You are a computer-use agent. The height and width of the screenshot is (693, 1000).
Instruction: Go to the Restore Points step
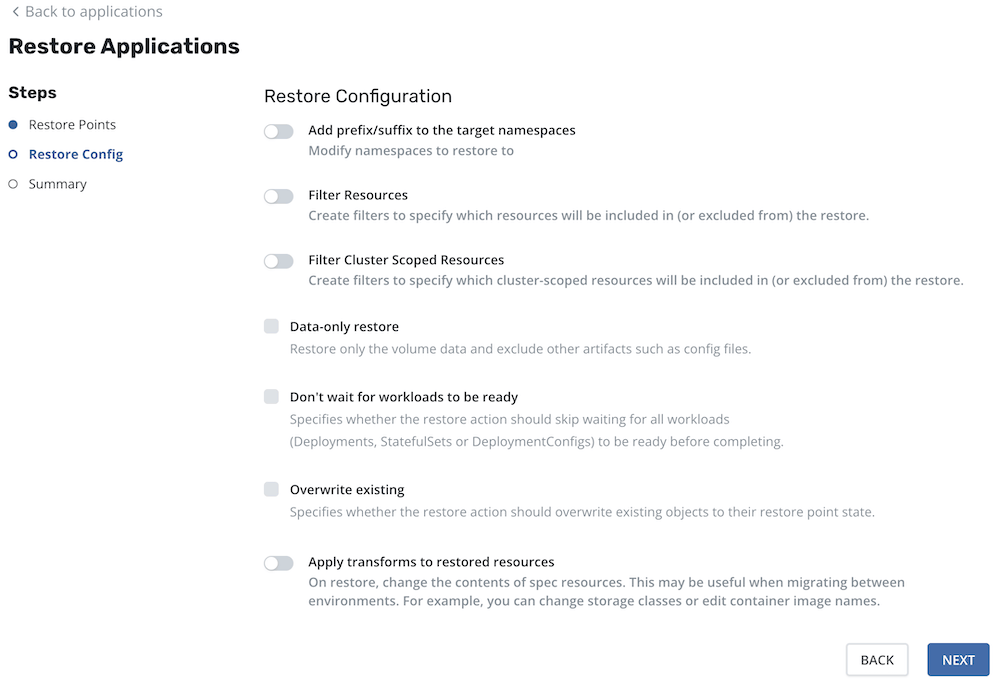coord(72,124)
